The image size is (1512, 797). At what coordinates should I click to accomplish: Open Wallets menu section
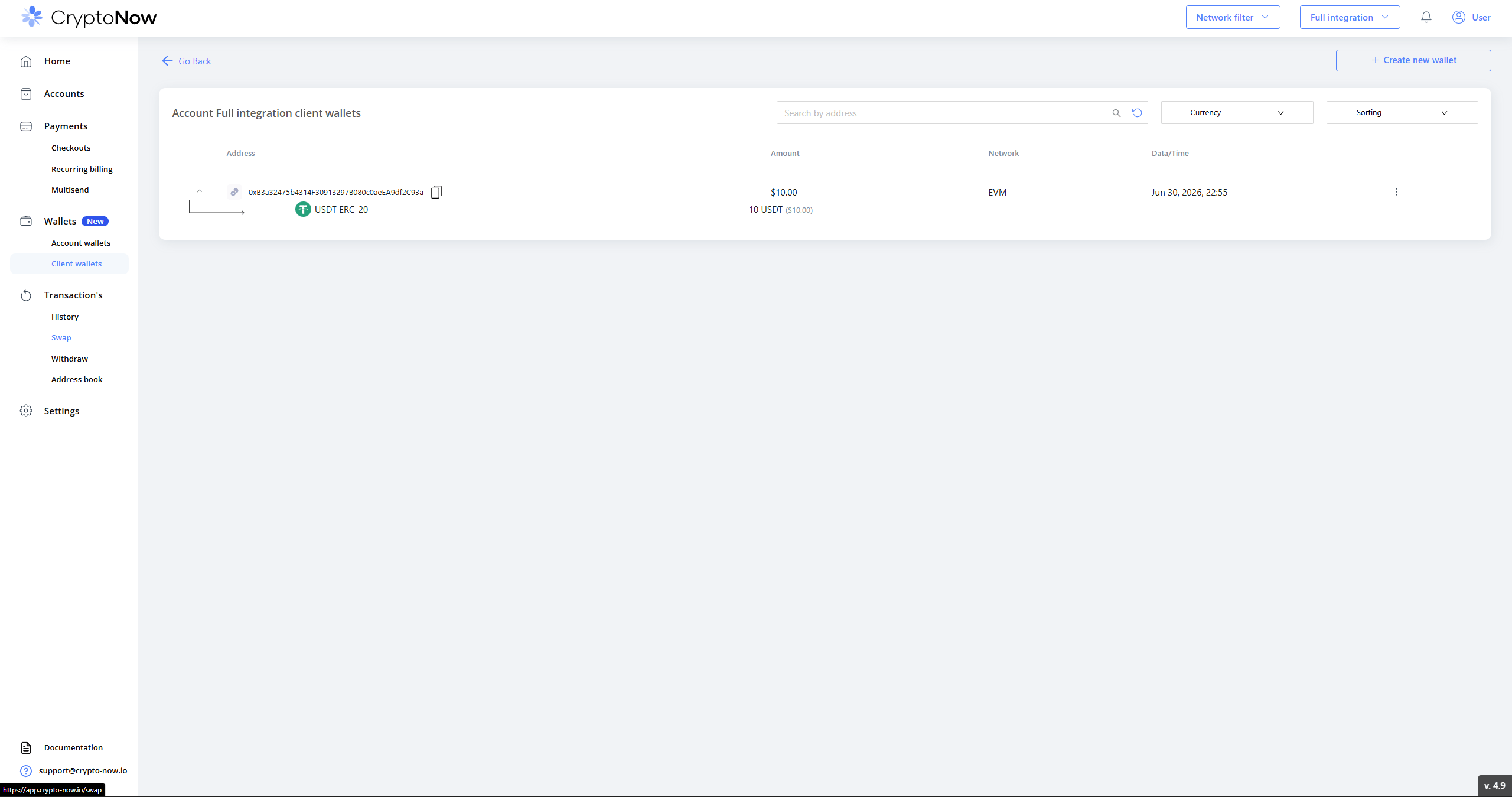[60, 221]
